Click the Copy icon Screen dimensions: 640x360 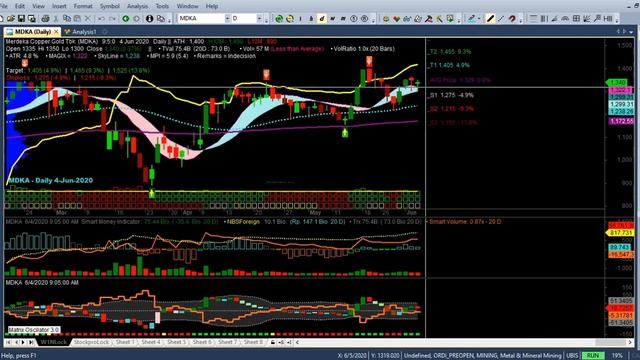(x=67, y=18)
